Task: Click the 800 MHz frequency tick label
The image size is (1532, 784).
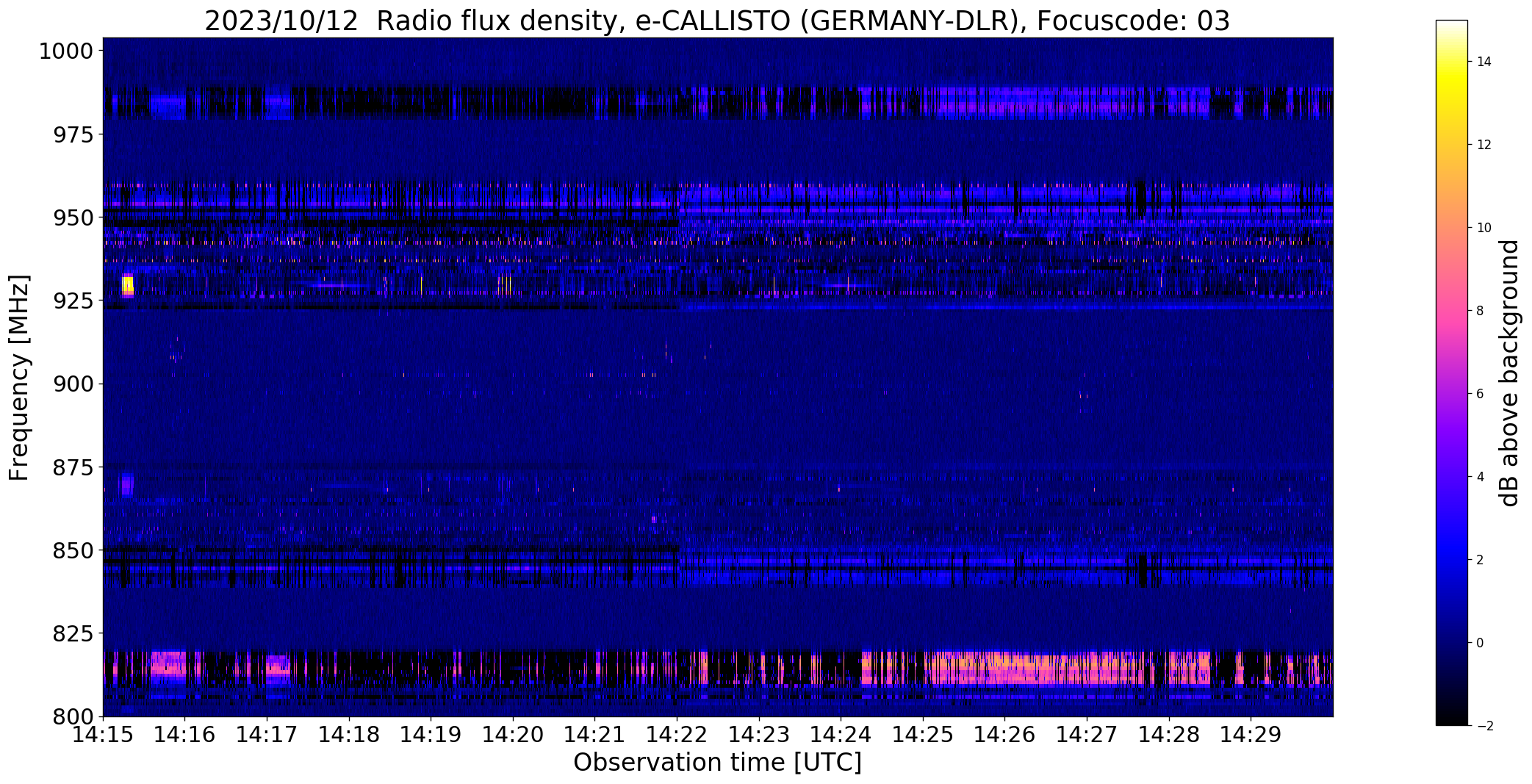Action: point(73,716)
